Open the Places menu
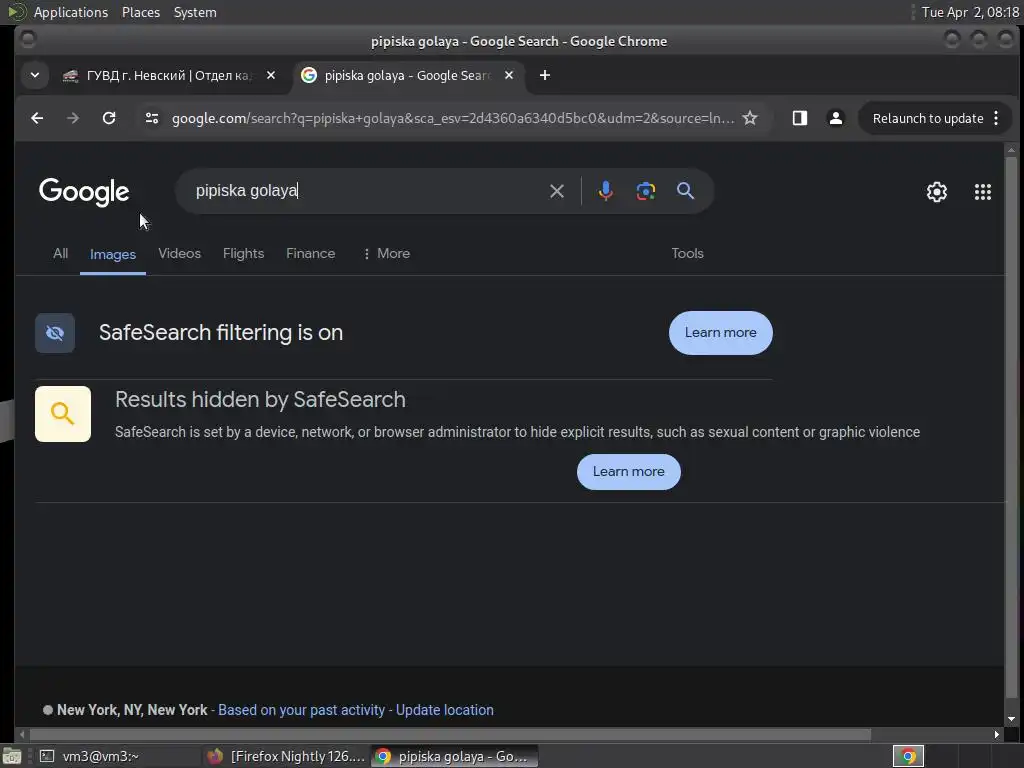 140,12
